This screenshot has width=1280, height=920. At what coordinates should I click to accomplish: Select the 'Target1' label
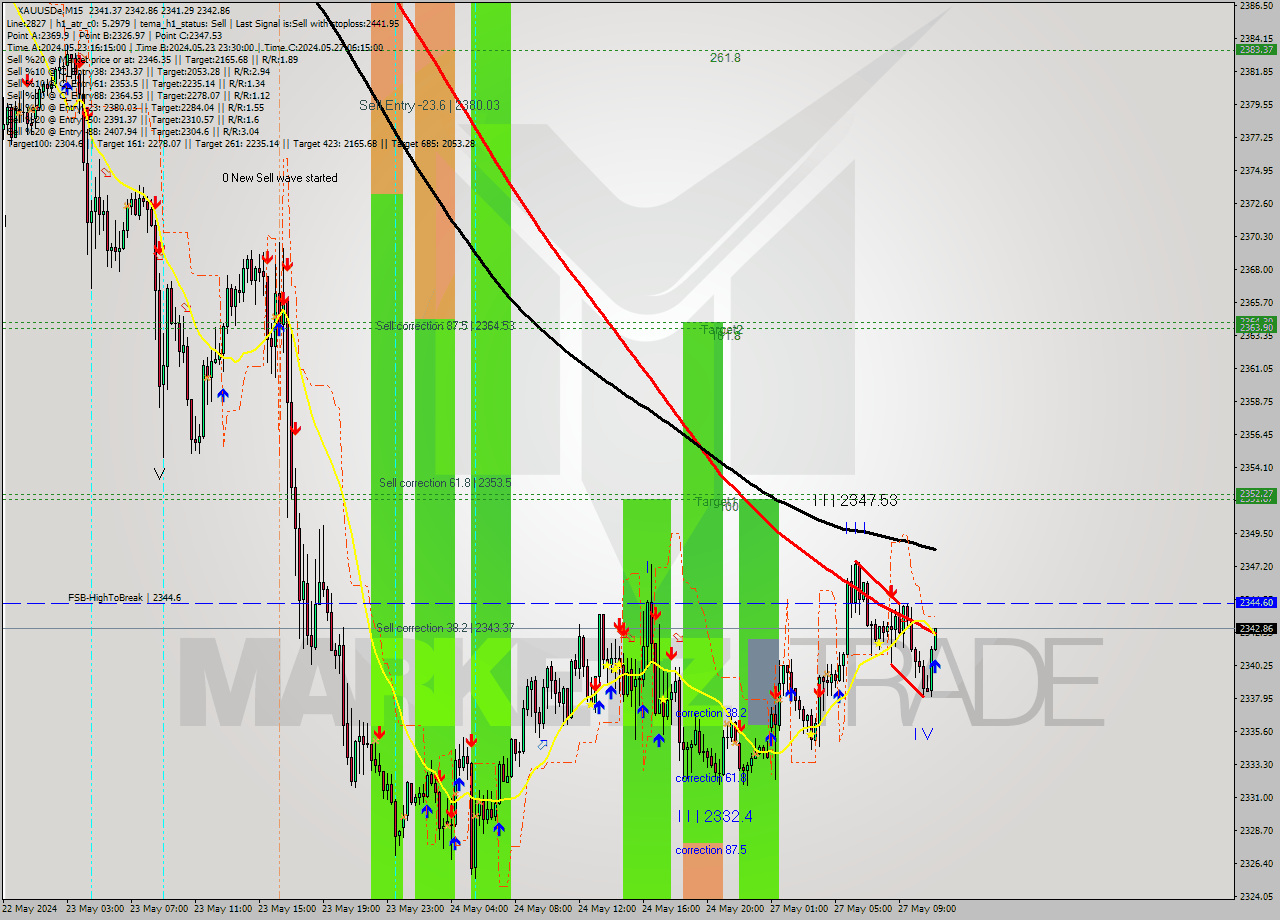[717, 501]
